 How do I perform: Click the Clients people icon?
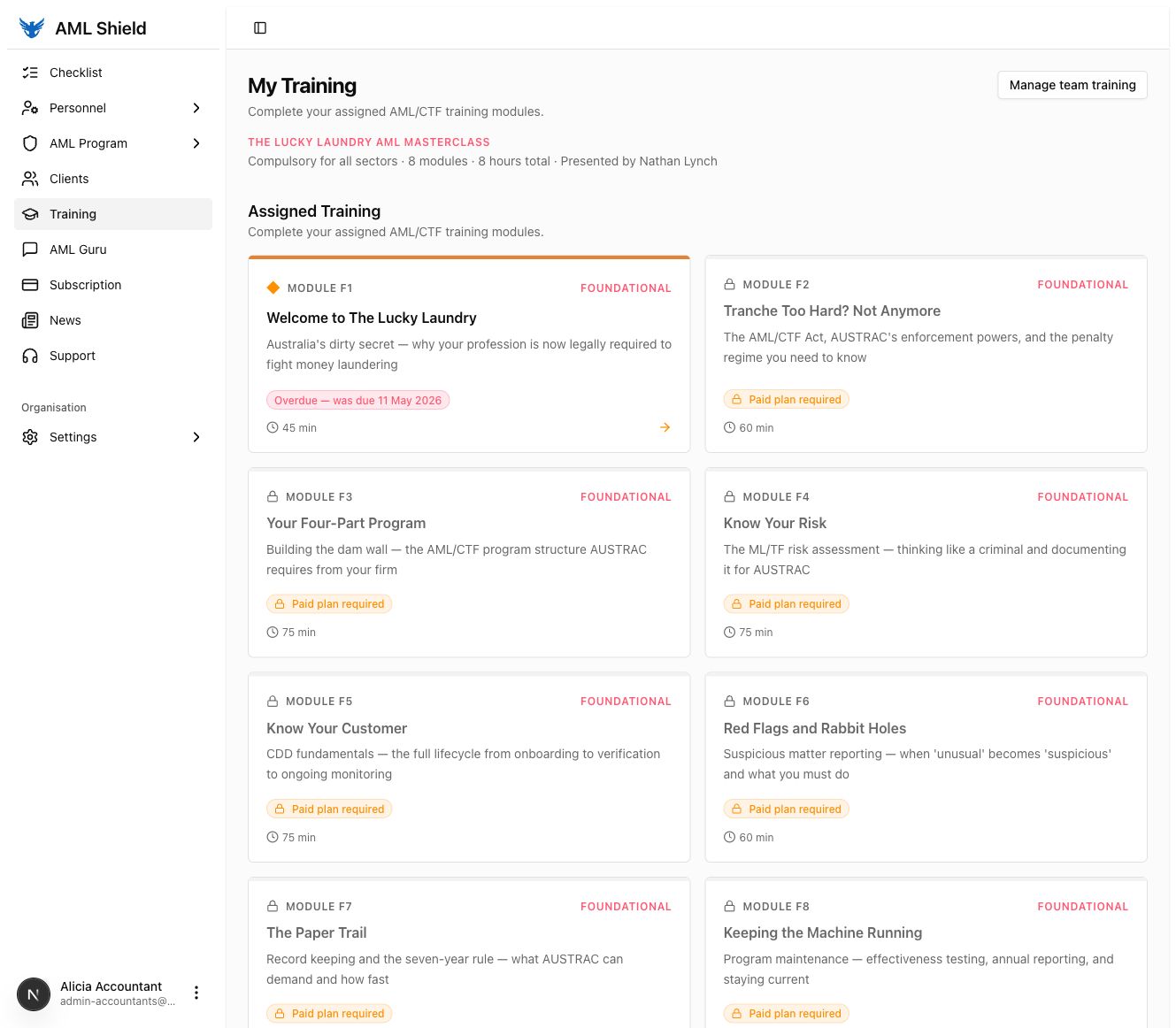pos(30,179)
